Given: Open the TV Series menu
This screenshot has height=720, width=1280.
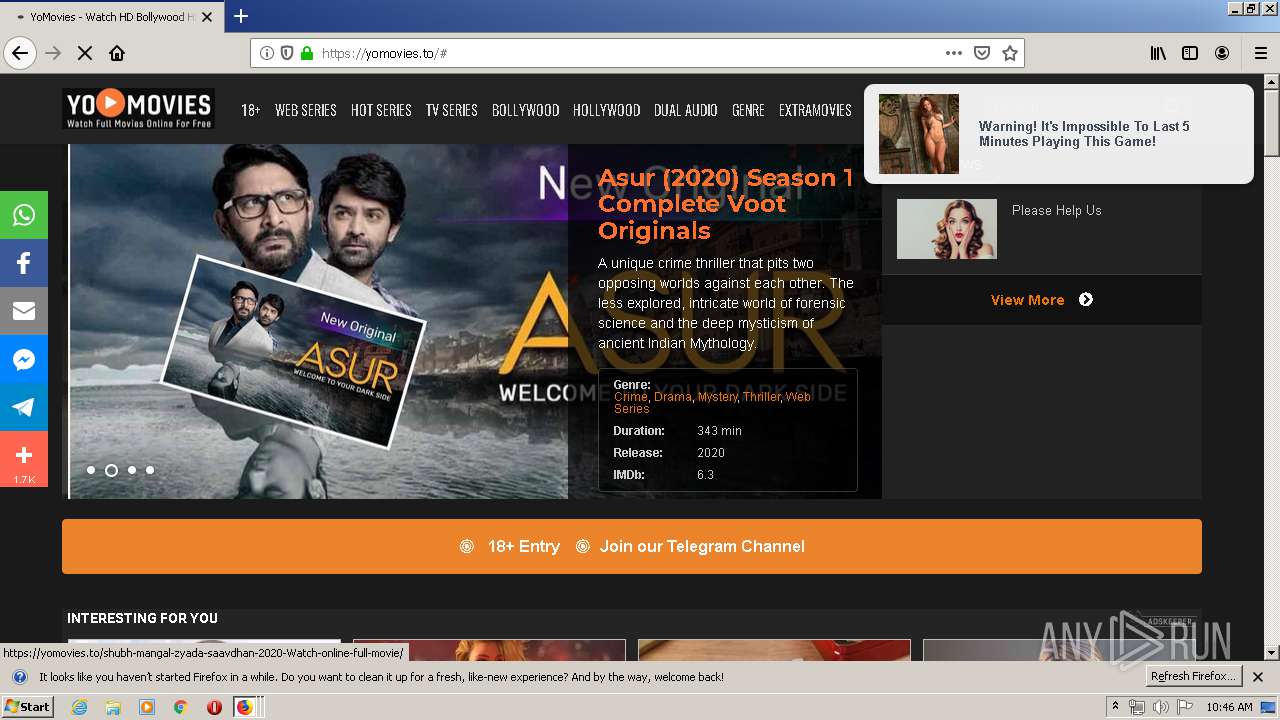Looking at the screenshot, I should point(451,110).
